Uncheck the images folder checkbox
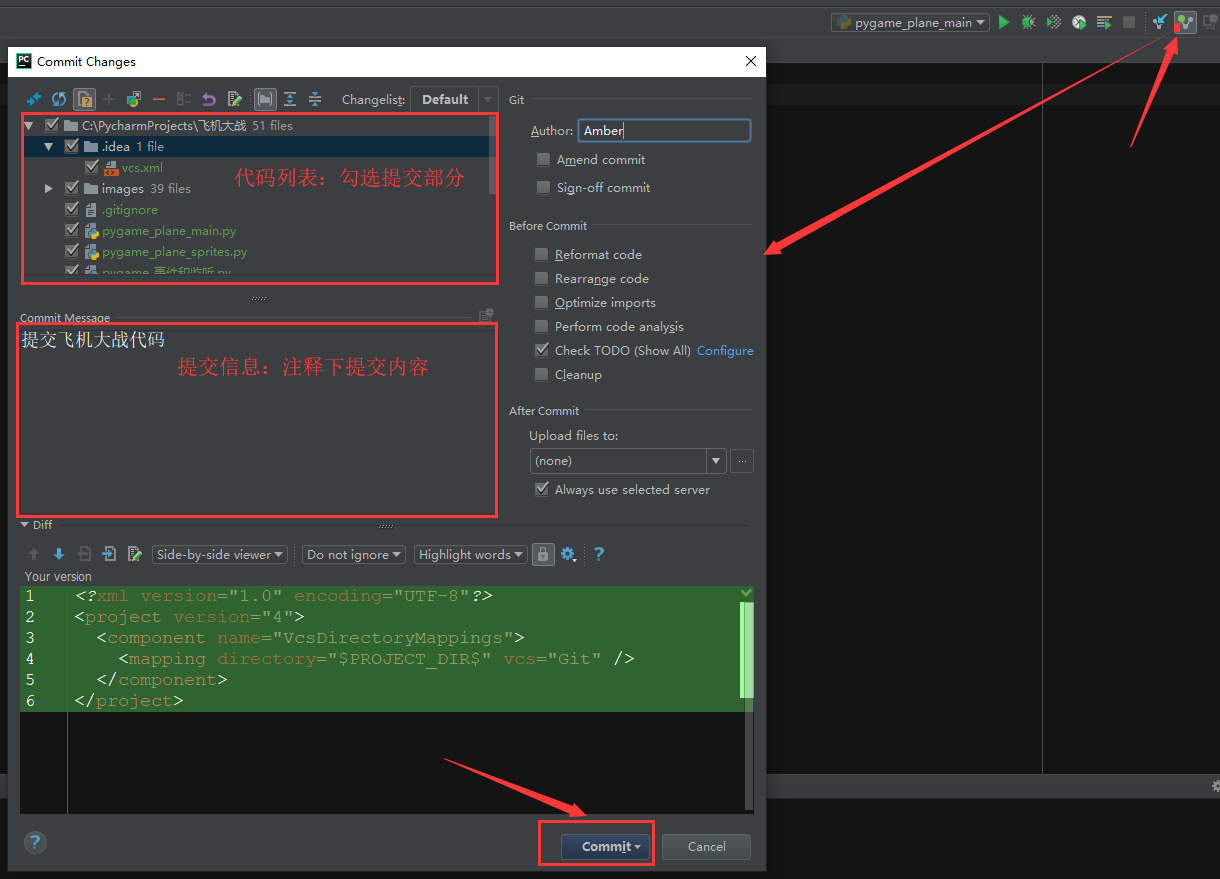 point(71,188)
